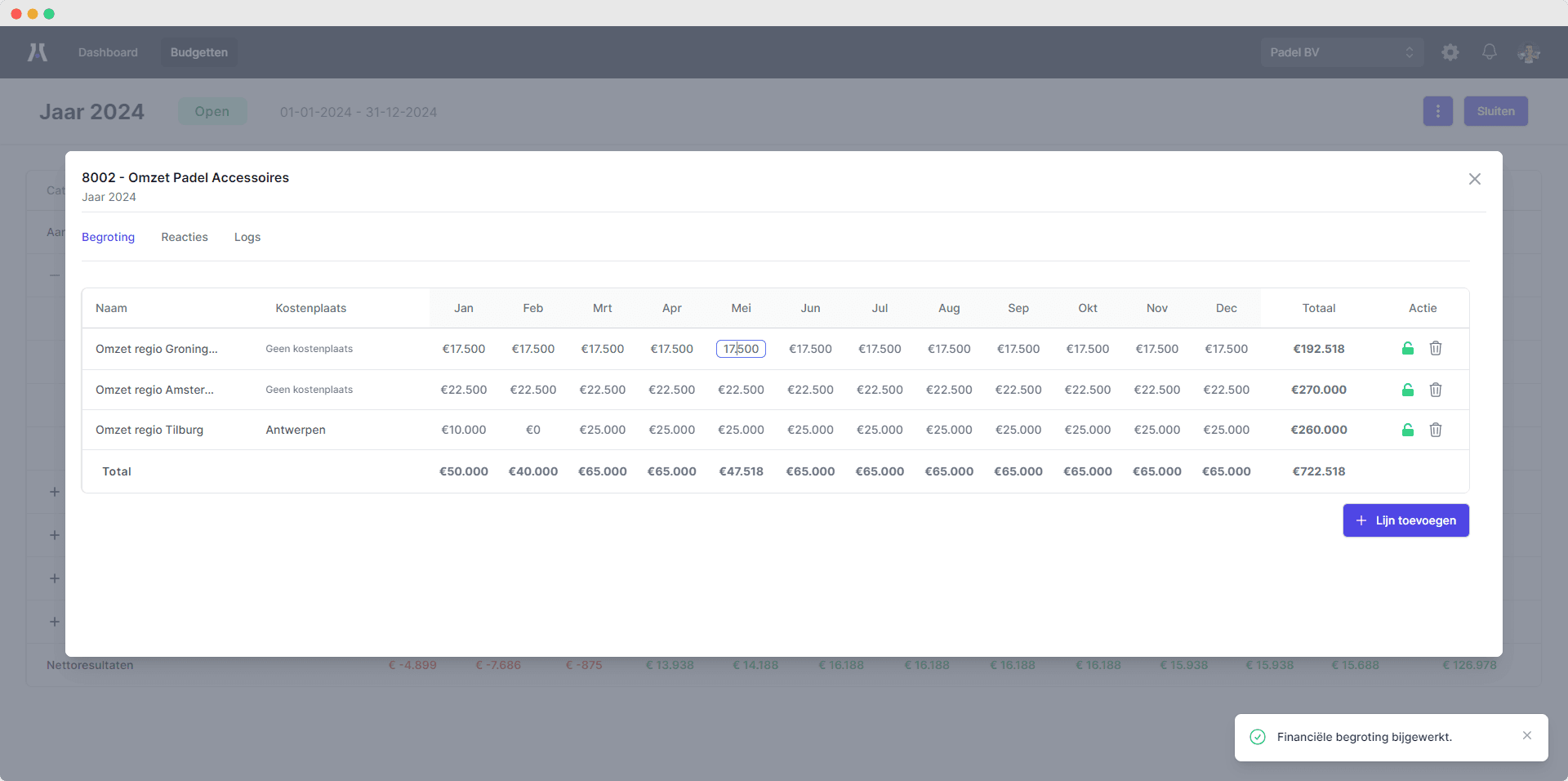
Task: Open the notifications bell
Action: 1489,52
